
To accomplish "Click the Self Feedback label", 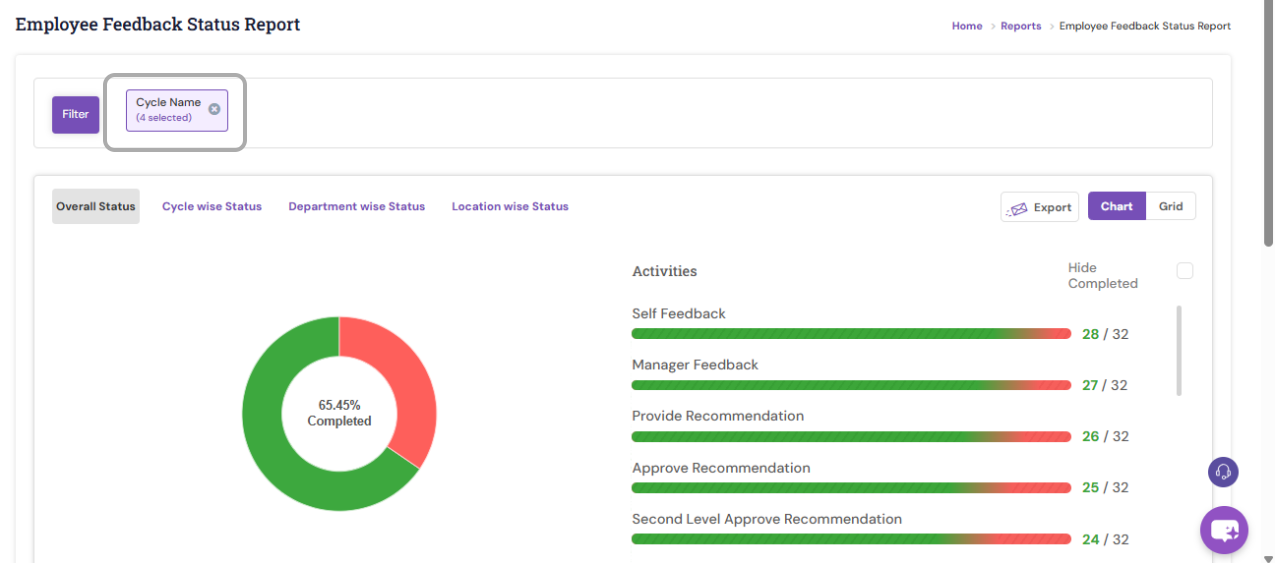I will click(x=679, y=314).
